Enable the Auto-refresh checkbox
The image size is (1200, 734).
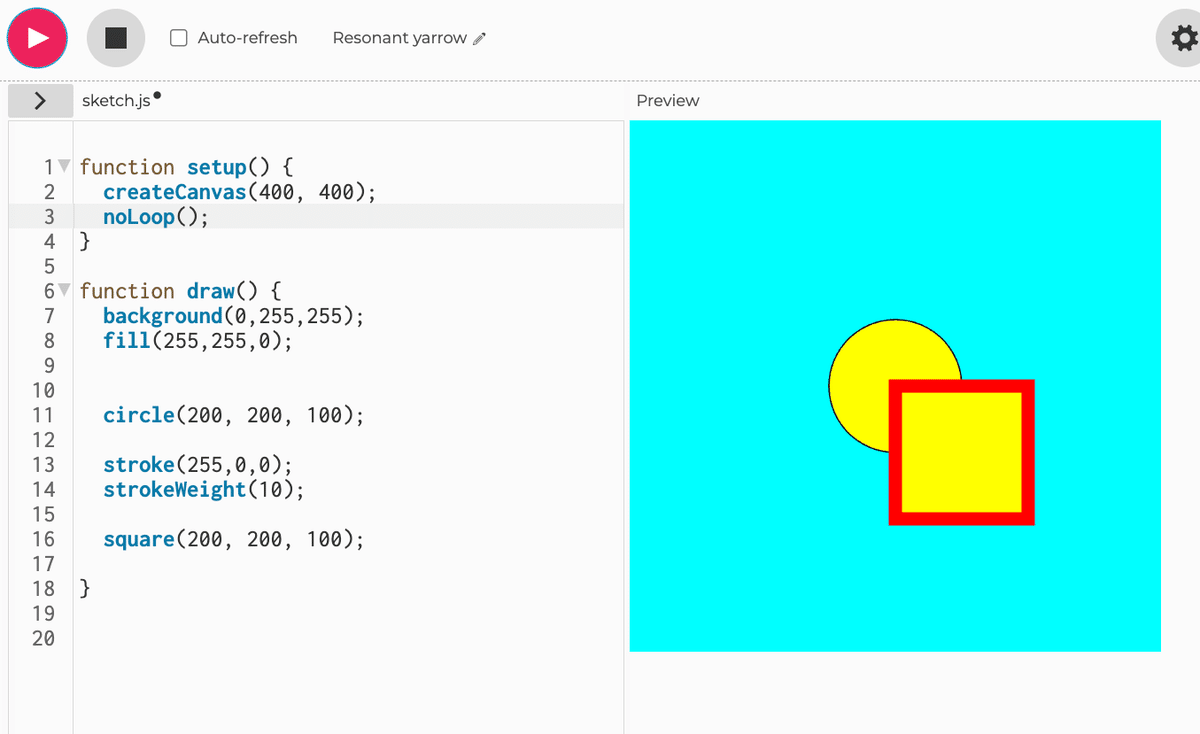point(179,38)
